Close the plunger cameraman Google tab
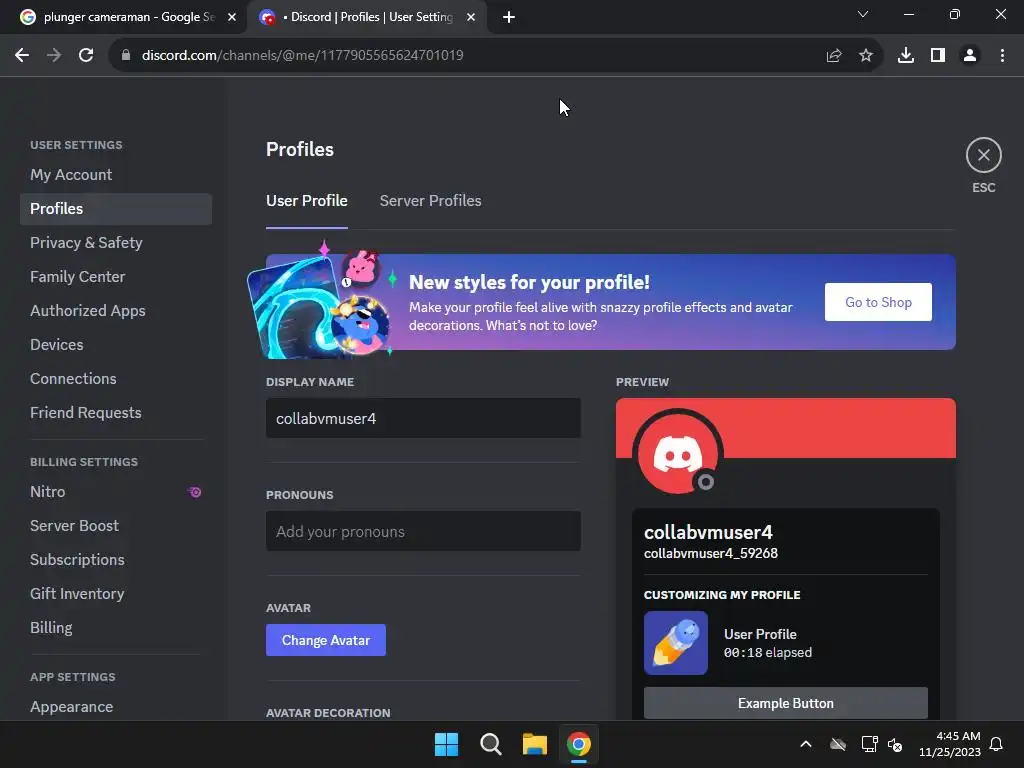The height and width of the screenshot is (768, 1024). click(x=232, y=18)
